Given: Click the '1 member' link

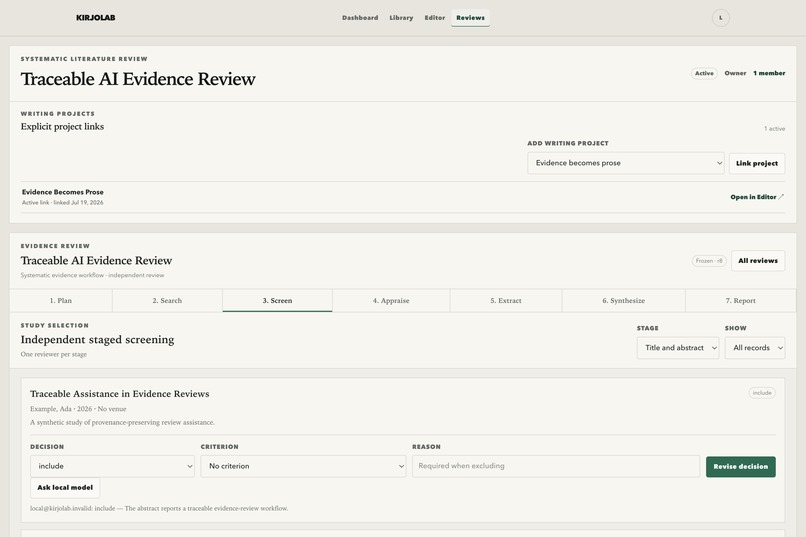Looking at the screenshot, I should [x=769, y=73].
